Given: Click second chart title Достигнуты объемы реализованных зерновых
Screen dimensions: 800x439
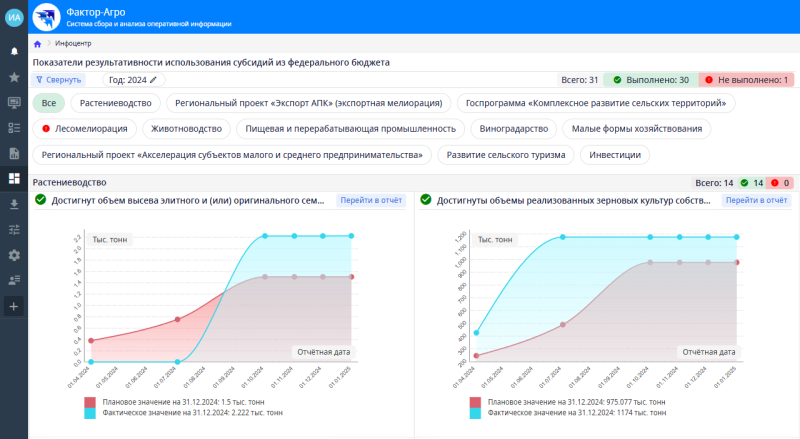Looking at the screenshot, I should click(x=573, y=201).
